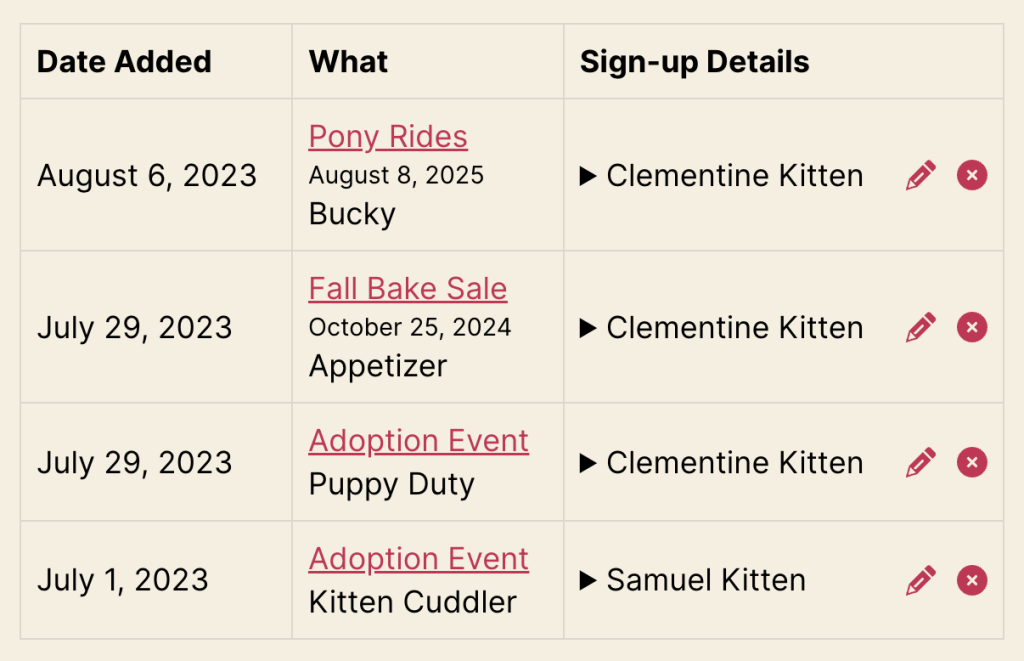Viewport: 1024px width, 661px height.
Task: Edit the Pony Rides sign-up
Action: pos(921,175)
